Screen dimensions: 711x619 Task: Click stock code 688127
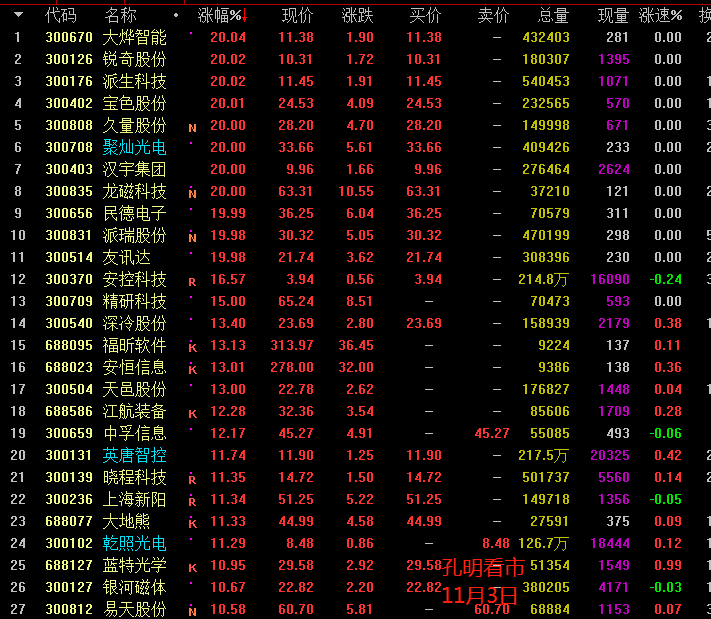69,565
